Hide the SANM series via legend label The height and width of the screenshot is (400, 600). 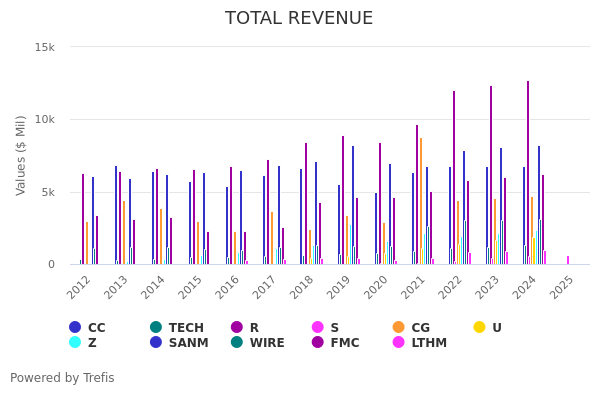pos(188,343)
